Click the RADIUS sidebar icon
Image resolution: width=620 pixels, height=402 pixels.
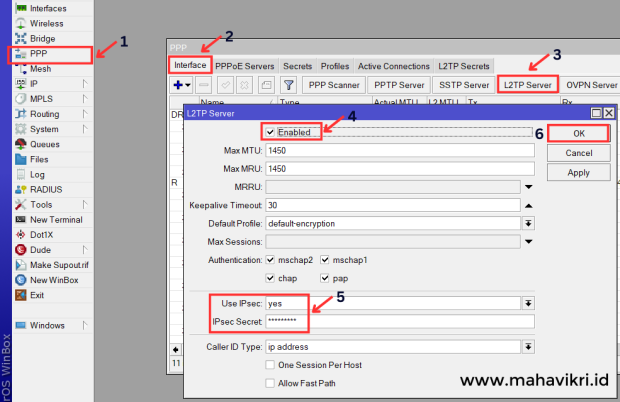(21, 189)
